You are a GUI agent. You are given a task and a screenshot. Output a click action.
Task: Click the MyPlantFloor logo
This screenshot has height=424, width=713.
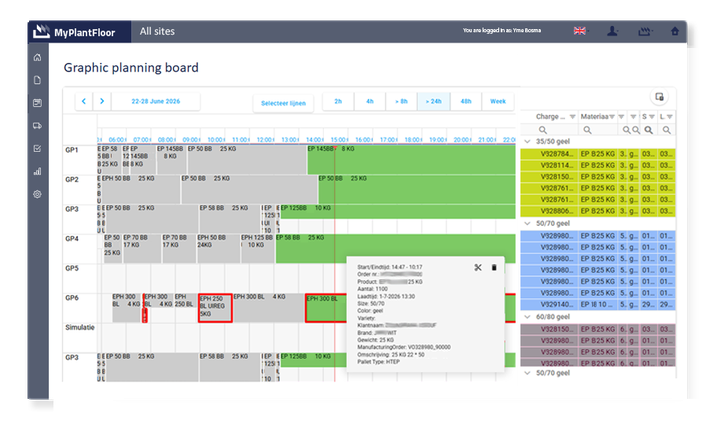point(74,32)
